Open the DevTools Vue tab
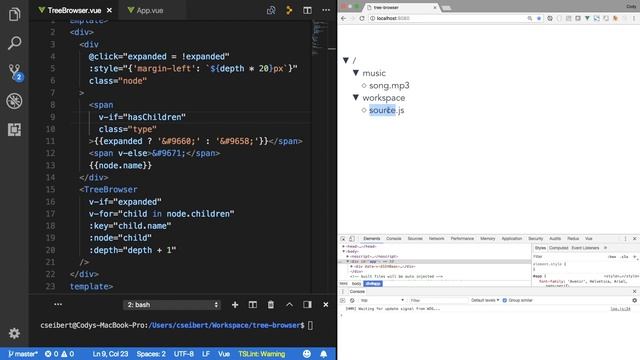Screen dimensions: 640x360 [588, 238]
